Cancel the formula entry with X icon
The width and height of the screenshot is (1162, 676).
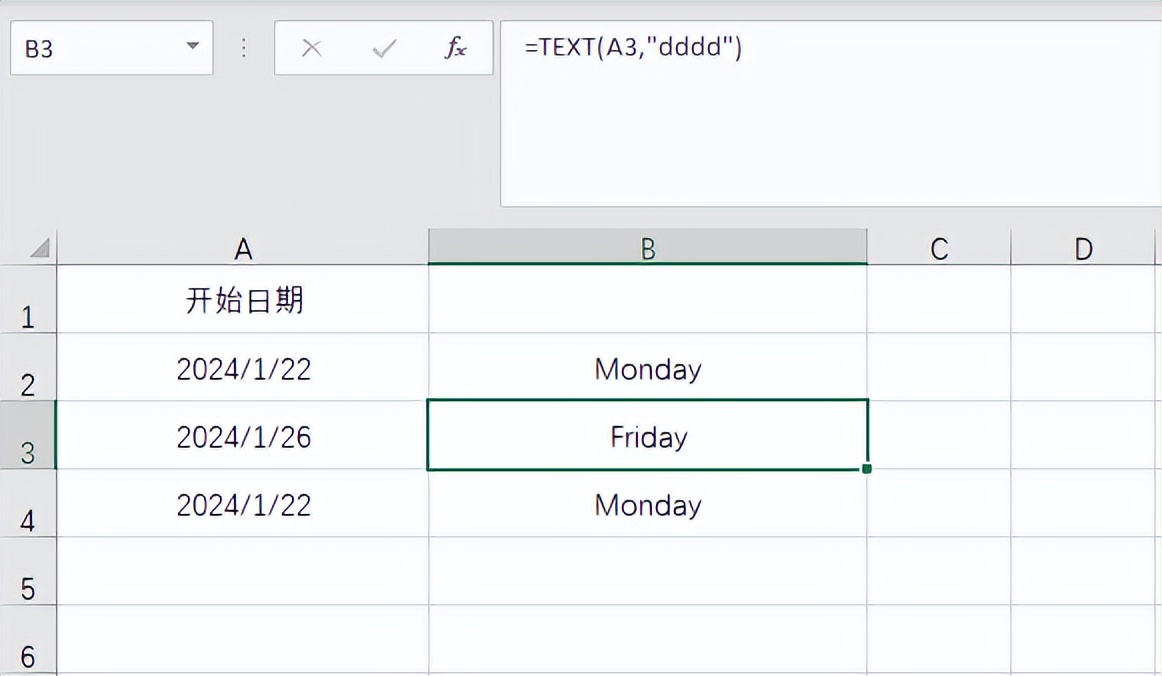pyautogui.click(x=312, y=48)
